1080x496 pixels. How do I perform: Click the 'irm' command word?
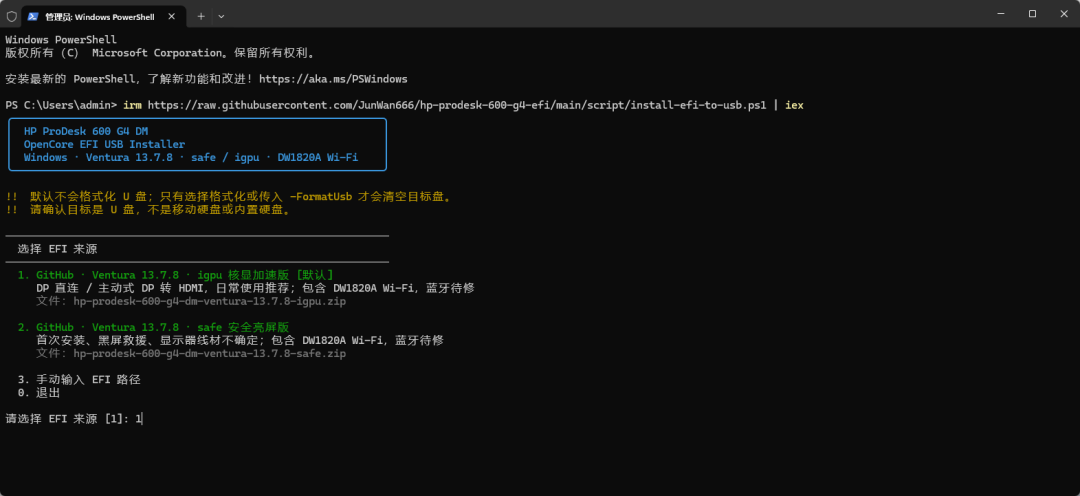coord(133,105)
